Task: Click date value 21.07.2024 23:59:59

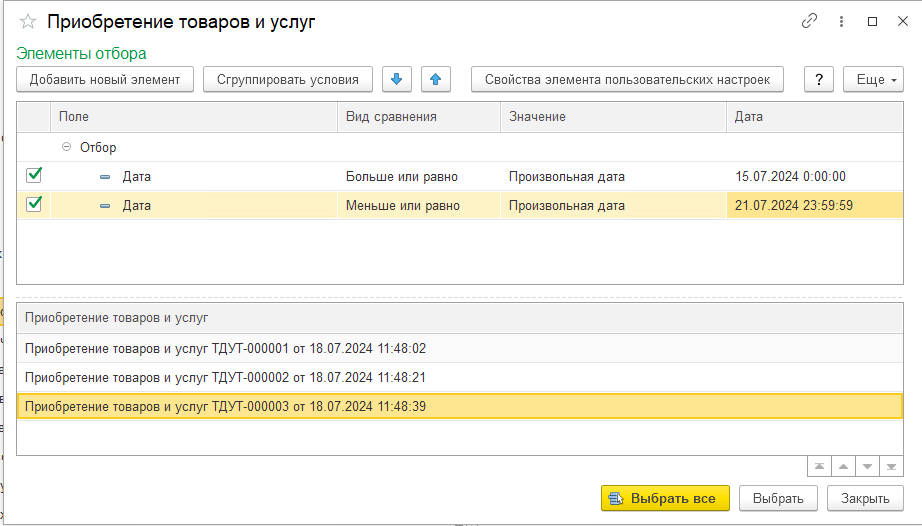Action: 814,205
